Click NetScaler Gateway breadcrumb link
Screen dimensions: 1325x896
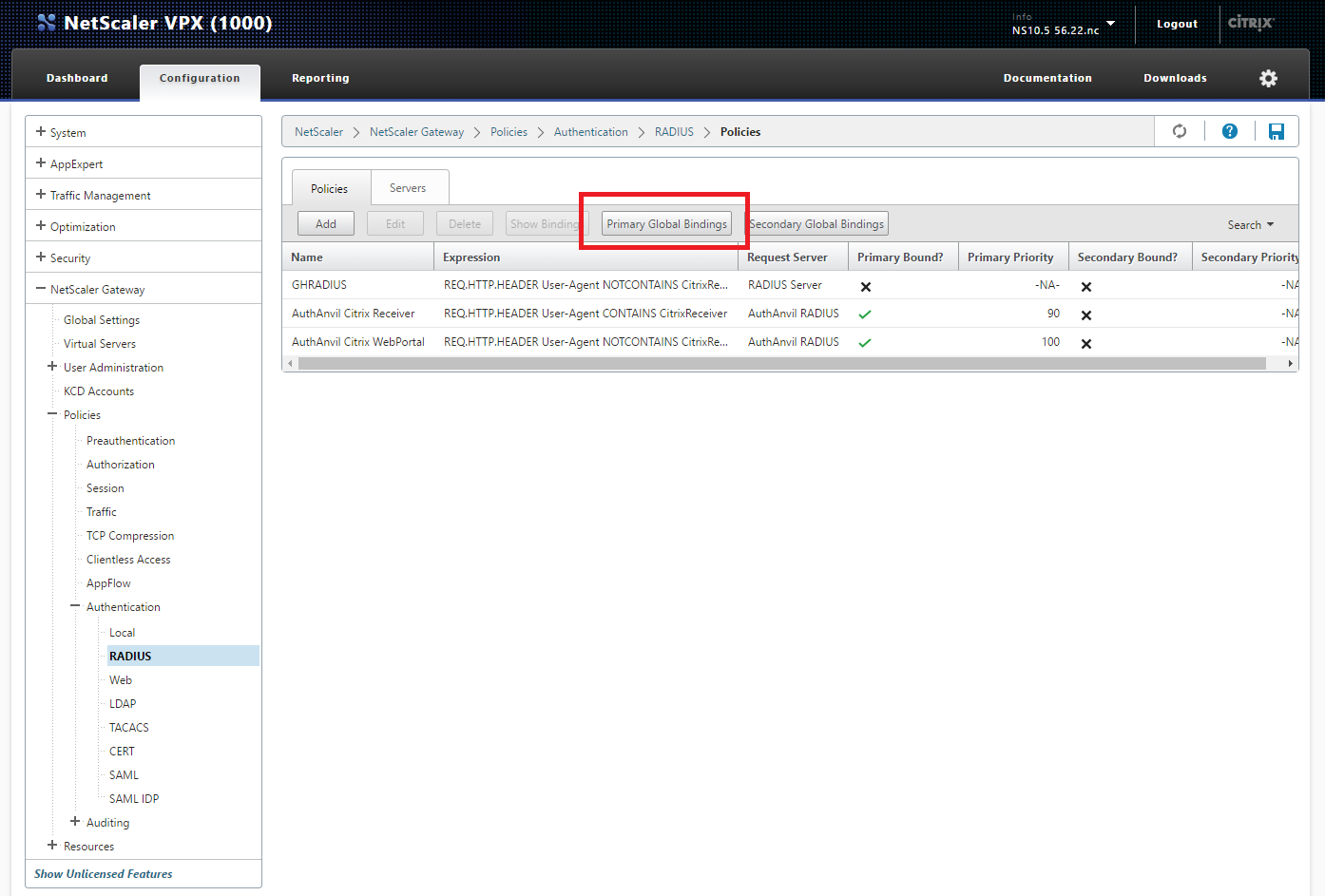416,132
